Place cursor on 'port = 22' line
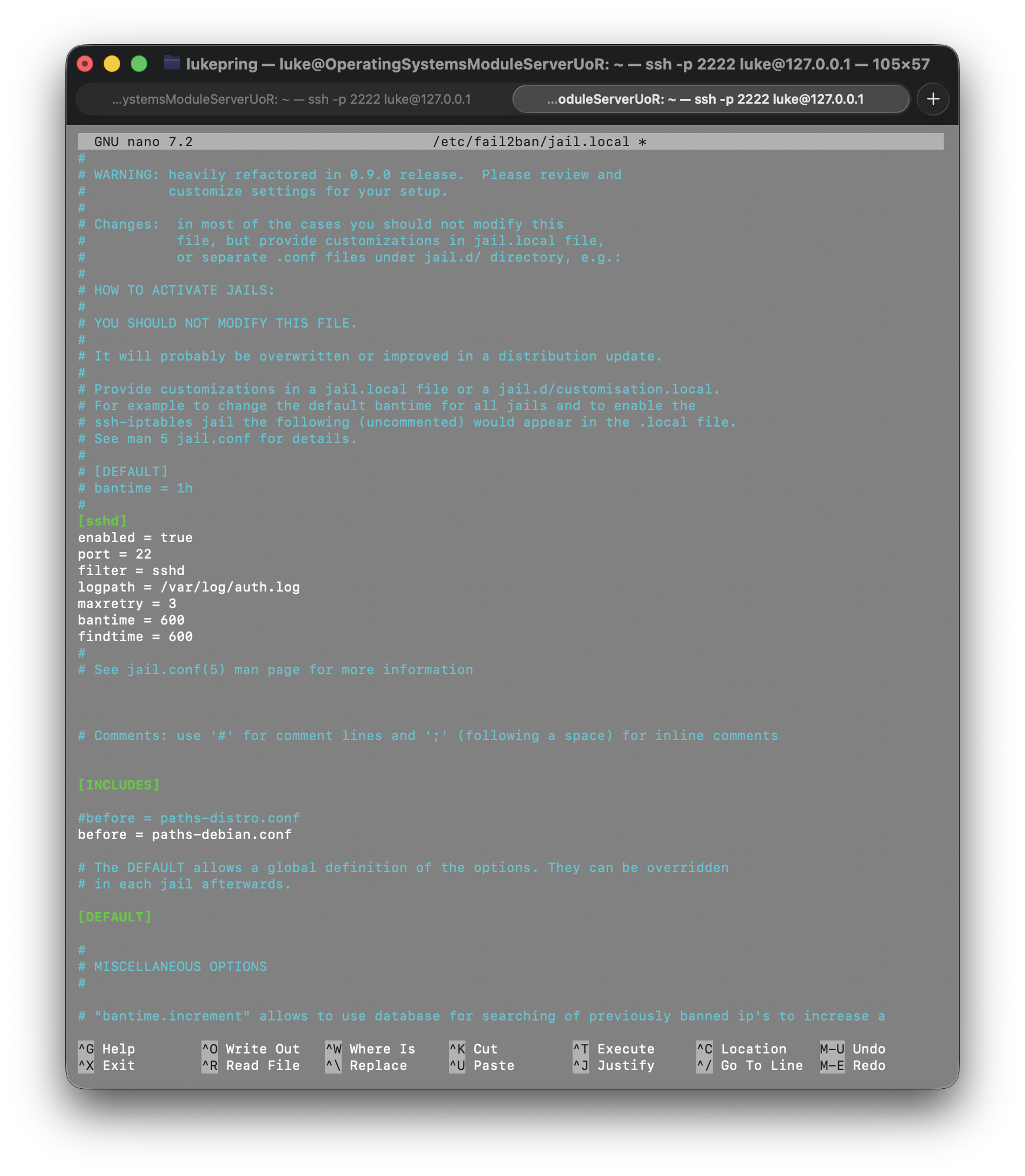This screenshot has width=1025, height=1176. [115, 554]
